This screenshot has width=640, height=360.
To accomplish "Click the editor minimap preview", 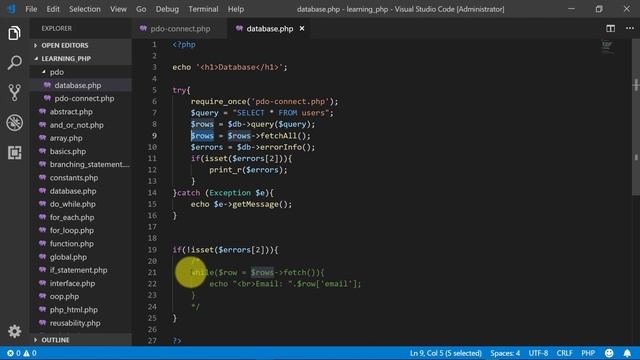I will [607, 46].
